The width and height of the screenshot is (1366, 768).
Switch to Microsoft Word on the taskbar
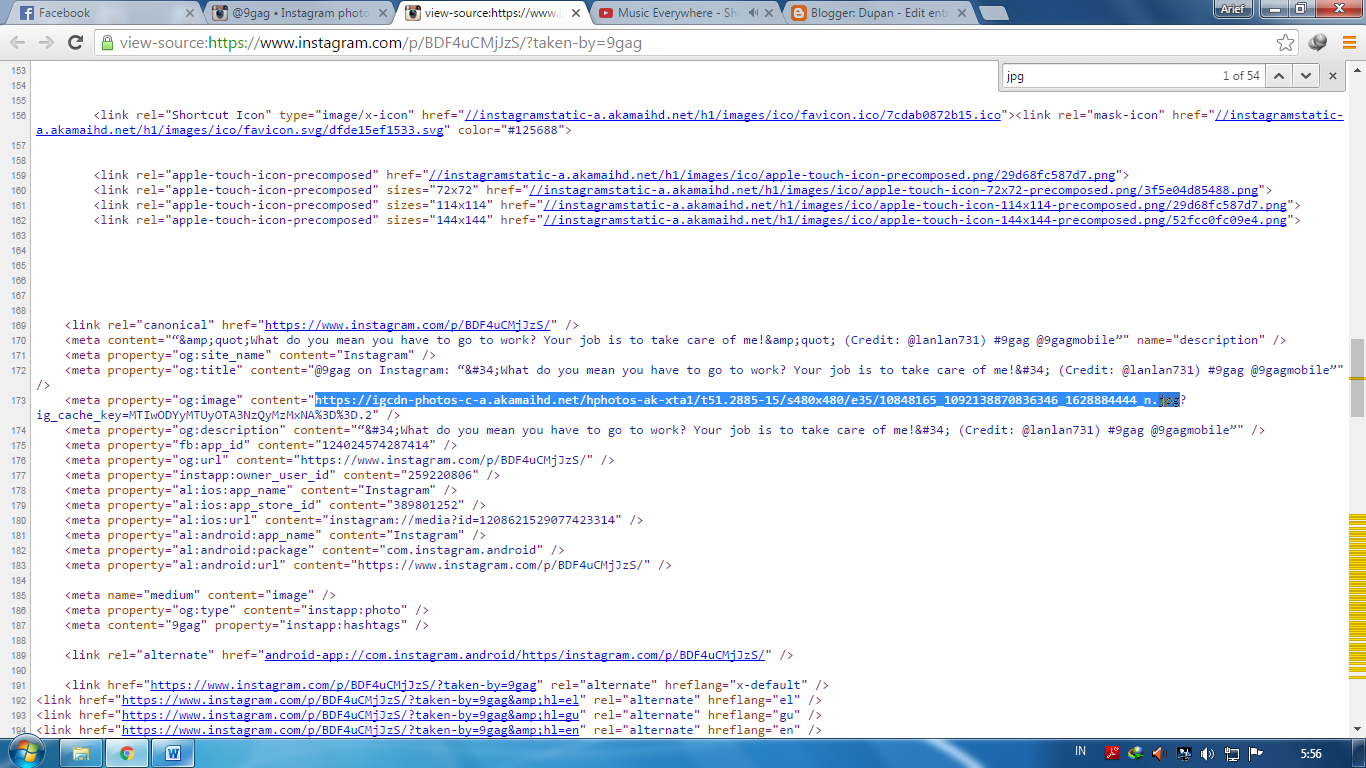click(x=173, y=753)
